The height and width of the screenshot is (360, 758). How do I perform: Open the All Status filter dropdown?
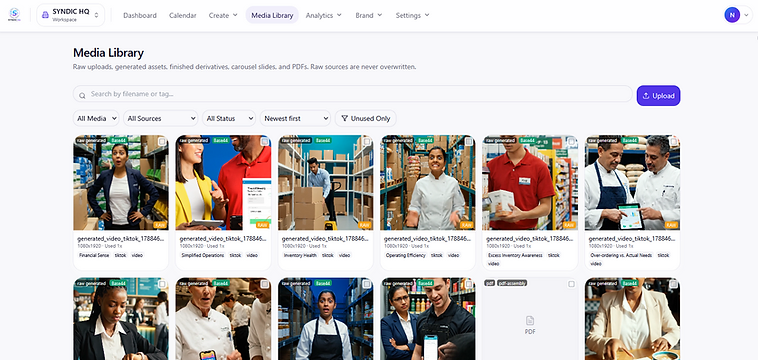coord(229,118)
